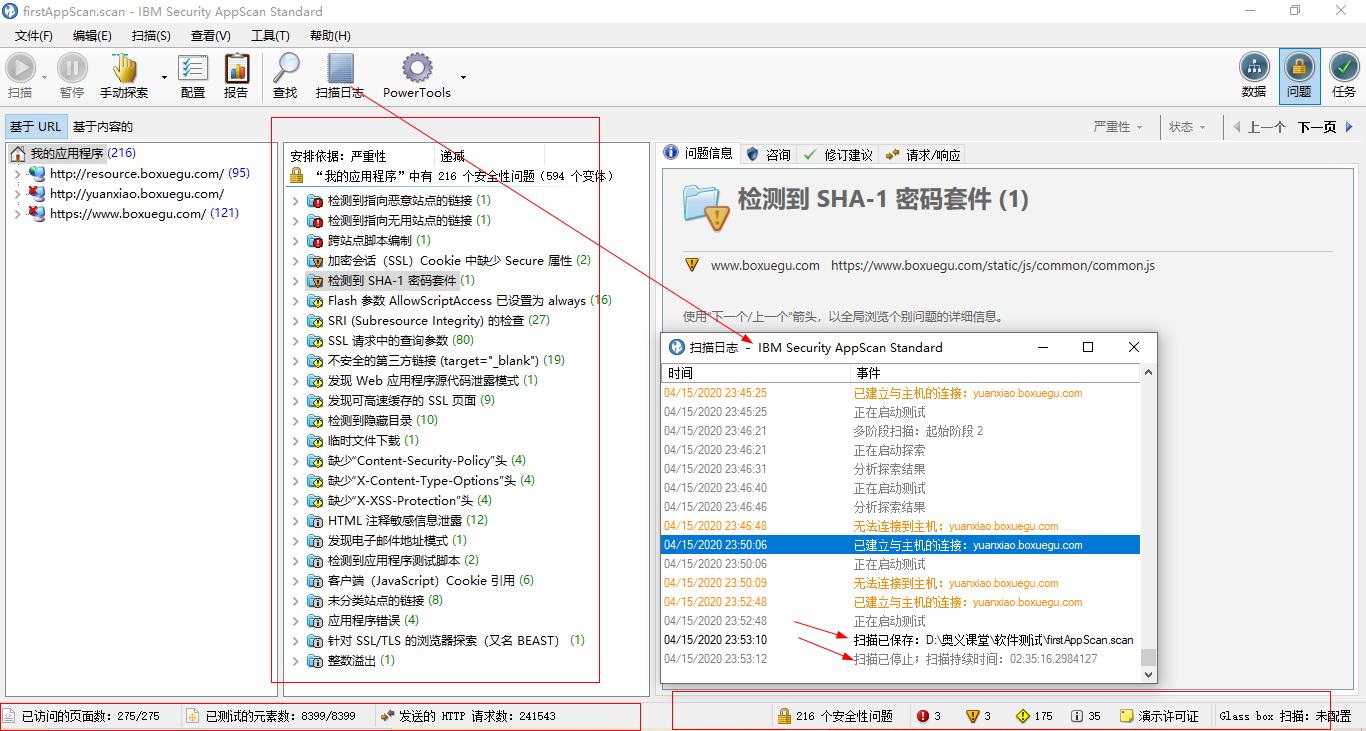Expand the http://yuanxiao.boxuegu.com/ tree node
Screen dimensions: 1366x731
coord(17,194)
